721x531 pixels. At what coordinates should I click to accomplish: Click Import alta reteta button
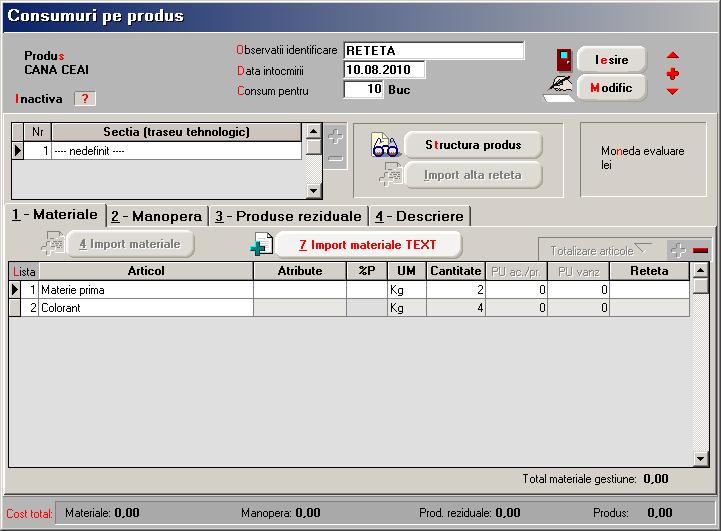pos(473,175)
